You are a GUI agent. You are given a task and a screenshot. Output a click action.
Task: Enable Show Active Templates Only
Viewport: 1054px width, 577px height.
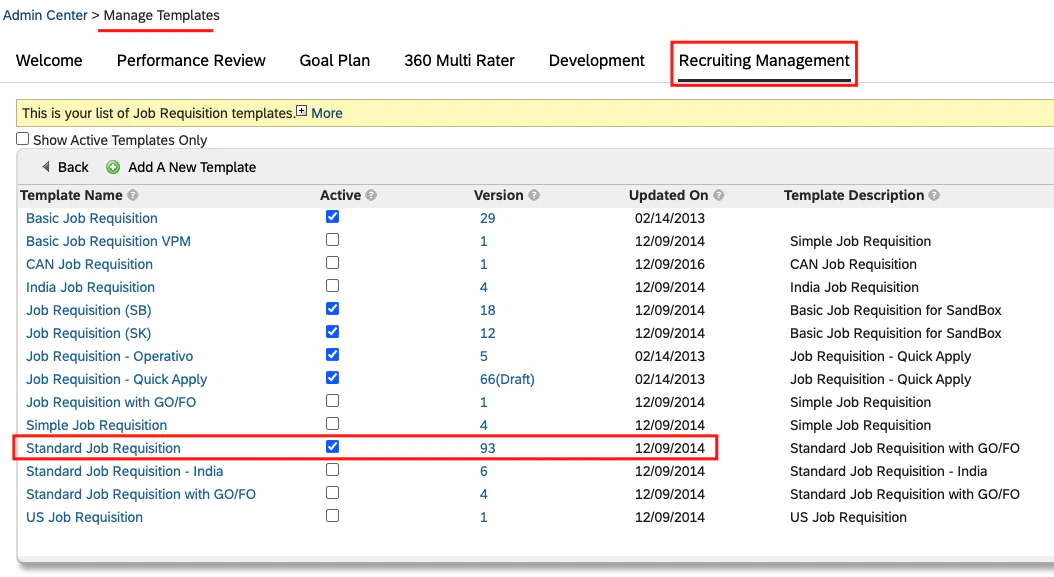pyautogui.click(x=22, y=138)
